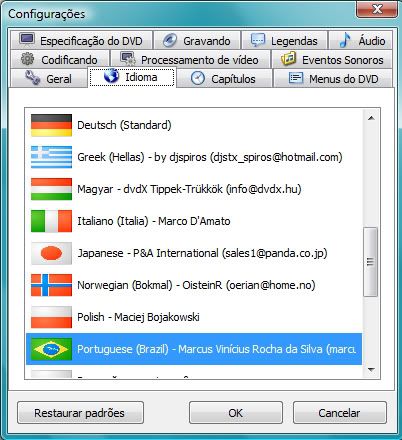Click the Italian flag icon
402x440 pixels.
[x=51, y=221]
